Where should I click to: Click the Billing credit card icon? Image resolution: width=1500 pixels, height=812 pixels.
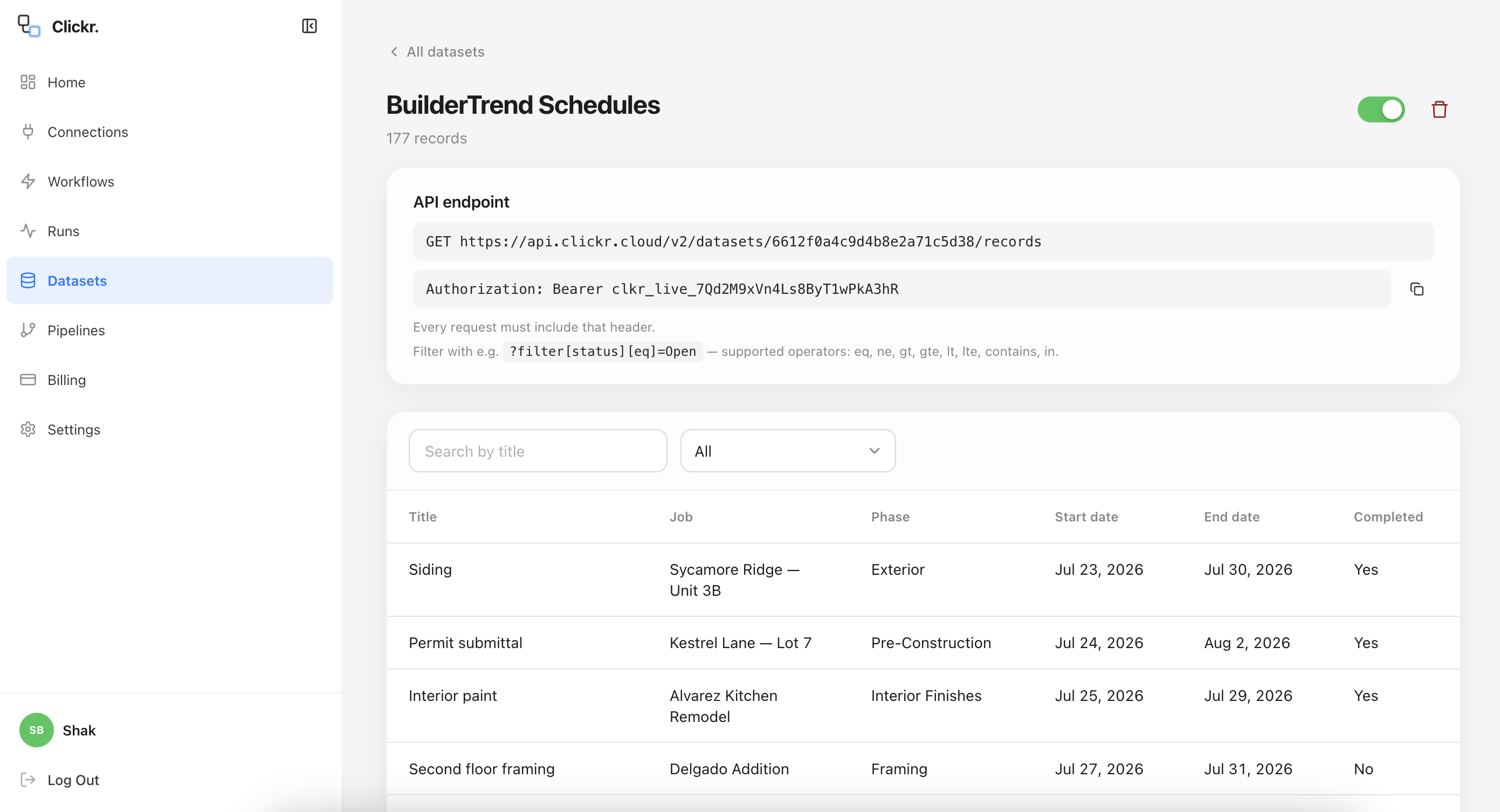(28, 379)
